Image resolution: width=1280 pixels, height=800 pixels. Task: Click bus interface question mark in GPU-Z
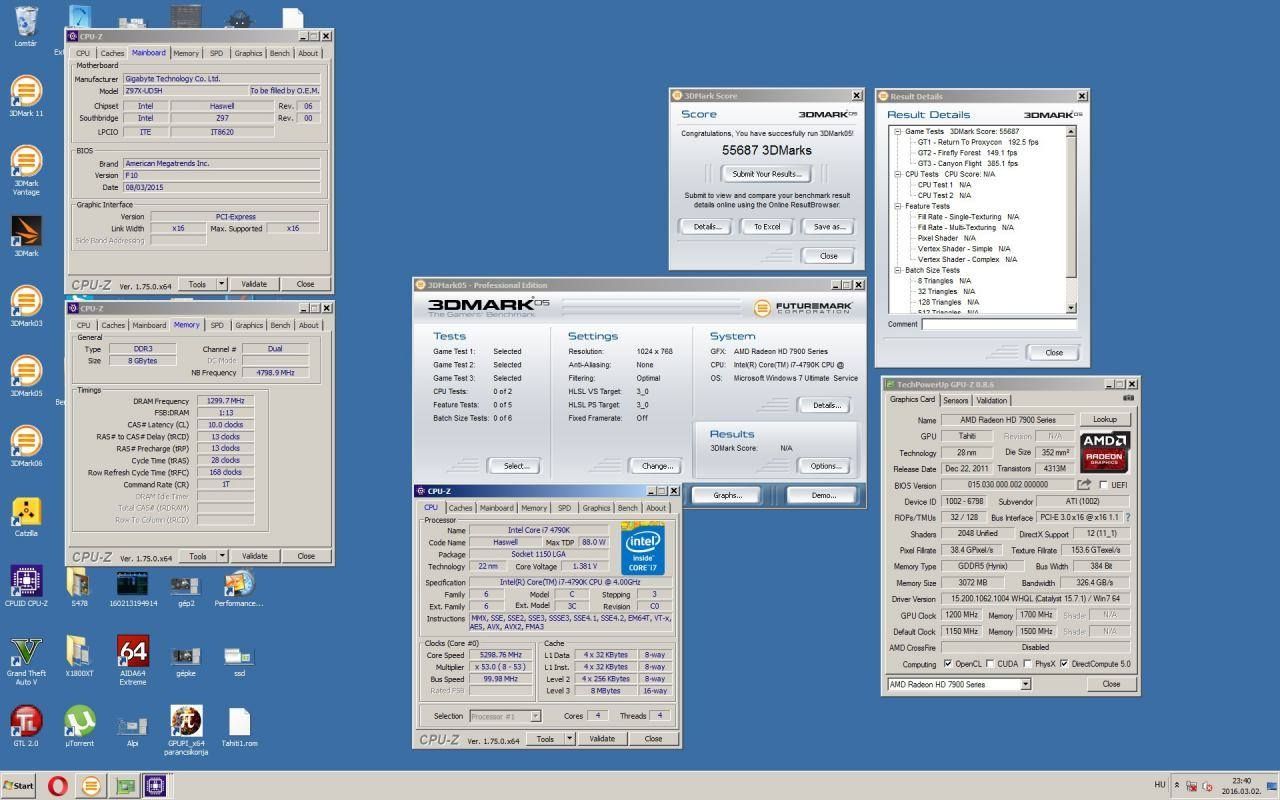point(1128,518)
